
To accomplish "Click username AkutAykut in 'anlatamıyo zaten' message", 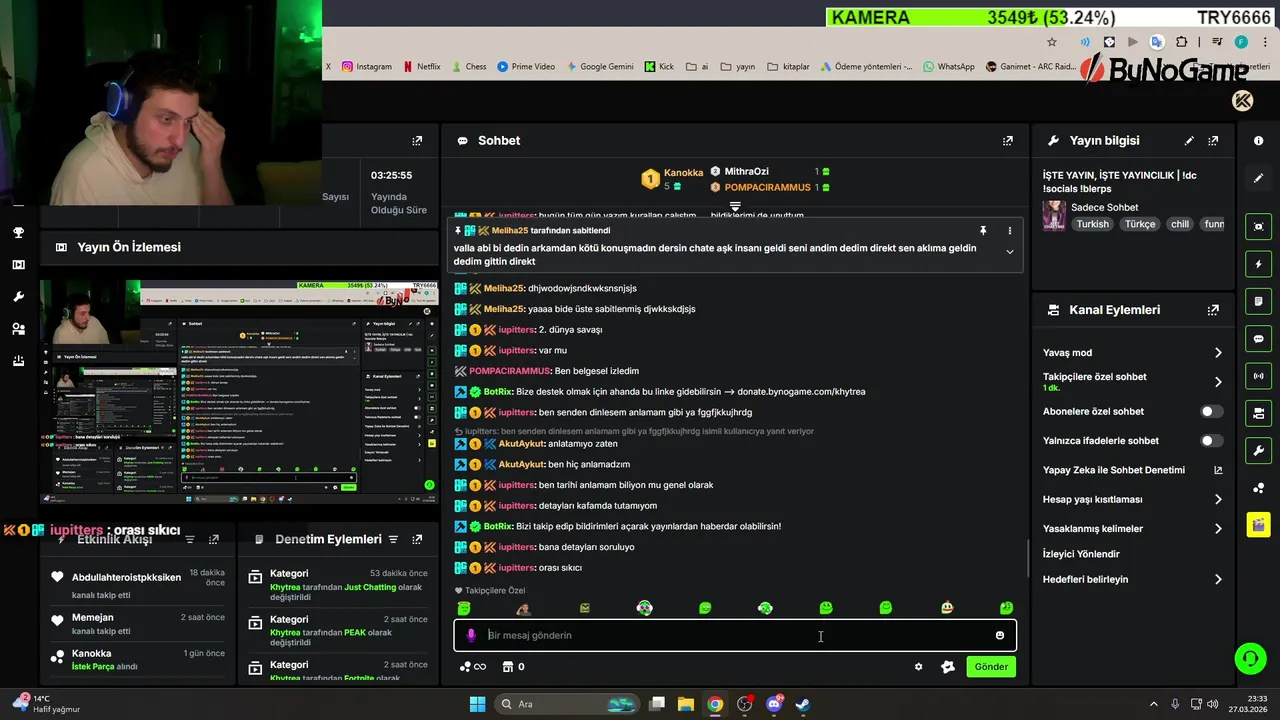I will pyautogui.click(x=521, y=444).
